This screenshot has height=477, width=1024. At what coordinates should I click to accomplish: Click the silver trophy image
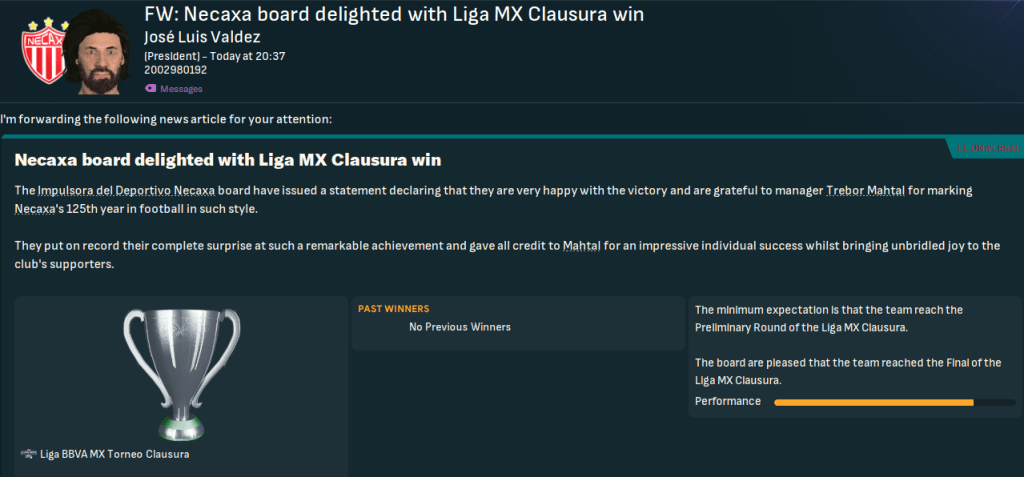click(181, 370)
